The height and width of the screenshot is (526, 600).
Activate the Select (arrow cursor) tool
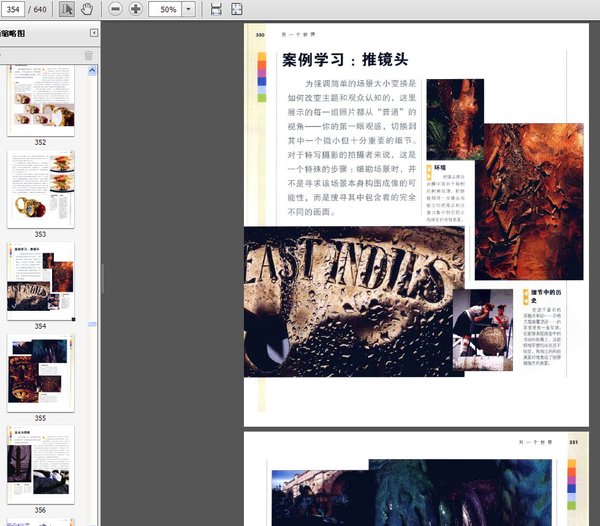pyautogui.click(x=67, y=9)
